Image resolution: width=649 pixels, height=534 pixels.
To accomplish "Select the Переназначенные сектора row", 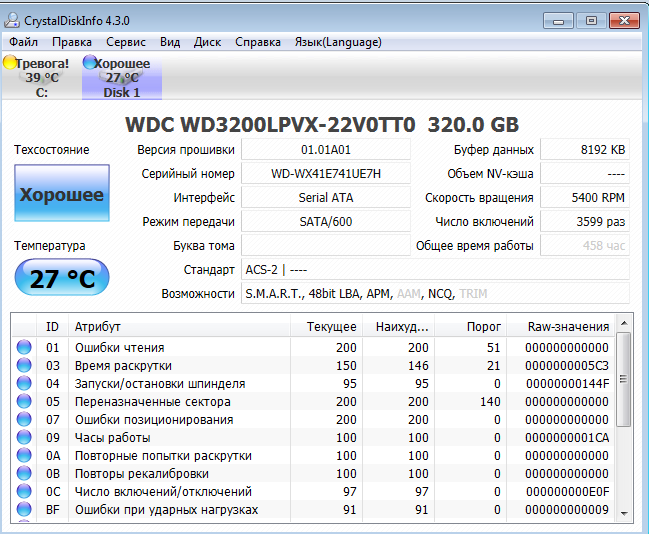I will 313,402.
